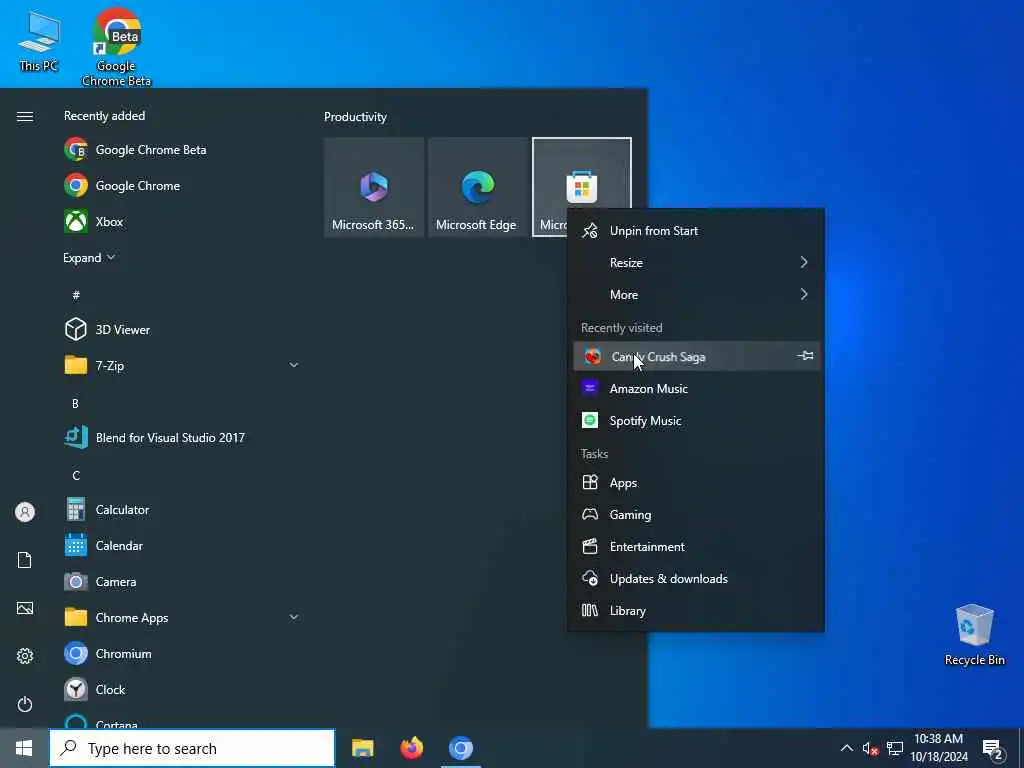Screen dimensions: 1024x768
Task: Open the Recycle Bin desktop icon
Action: click(974, 635)
